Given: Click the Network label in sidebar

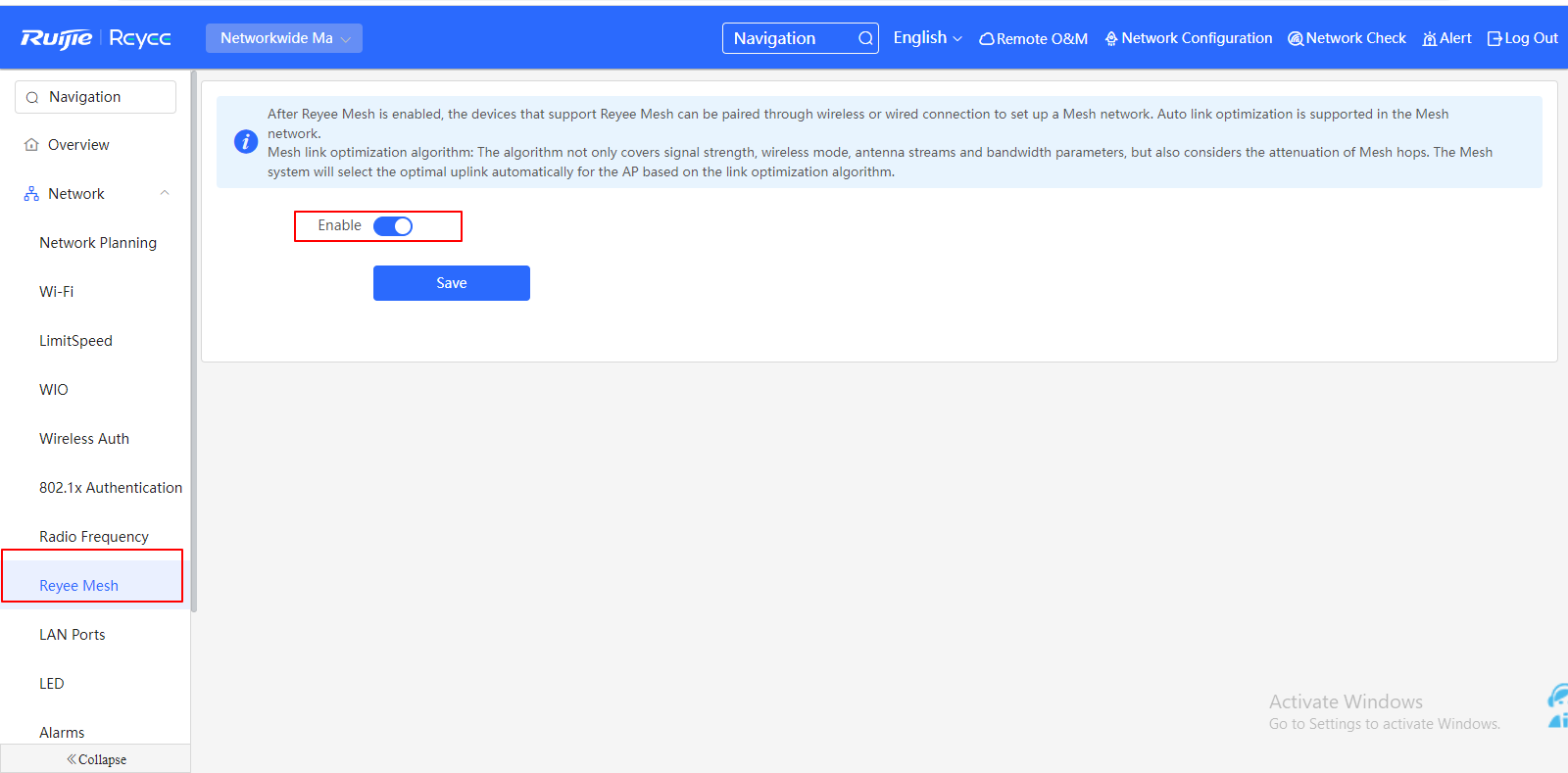Looking at the screenshot, I should point(76,194).
